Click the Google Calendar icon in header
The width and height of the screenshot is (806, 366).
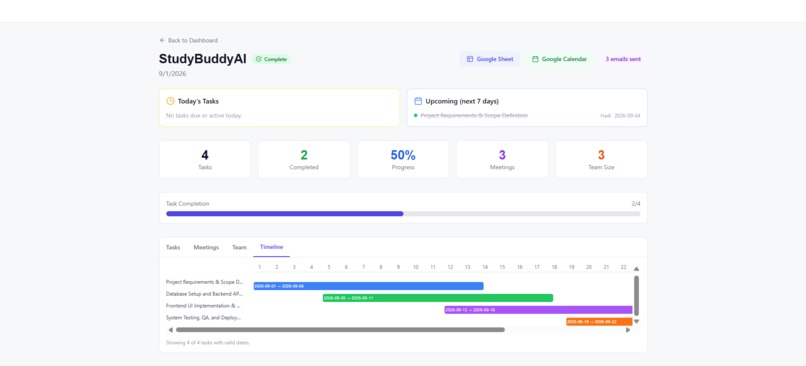[x=535, y=59]
